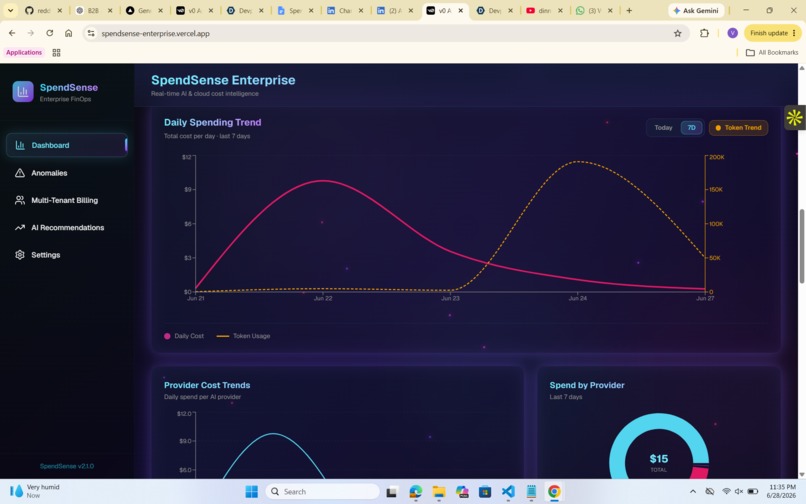The image size is (806, 504).
Task: Open the Dashboard sidebar item
Action: coord(67,145)
